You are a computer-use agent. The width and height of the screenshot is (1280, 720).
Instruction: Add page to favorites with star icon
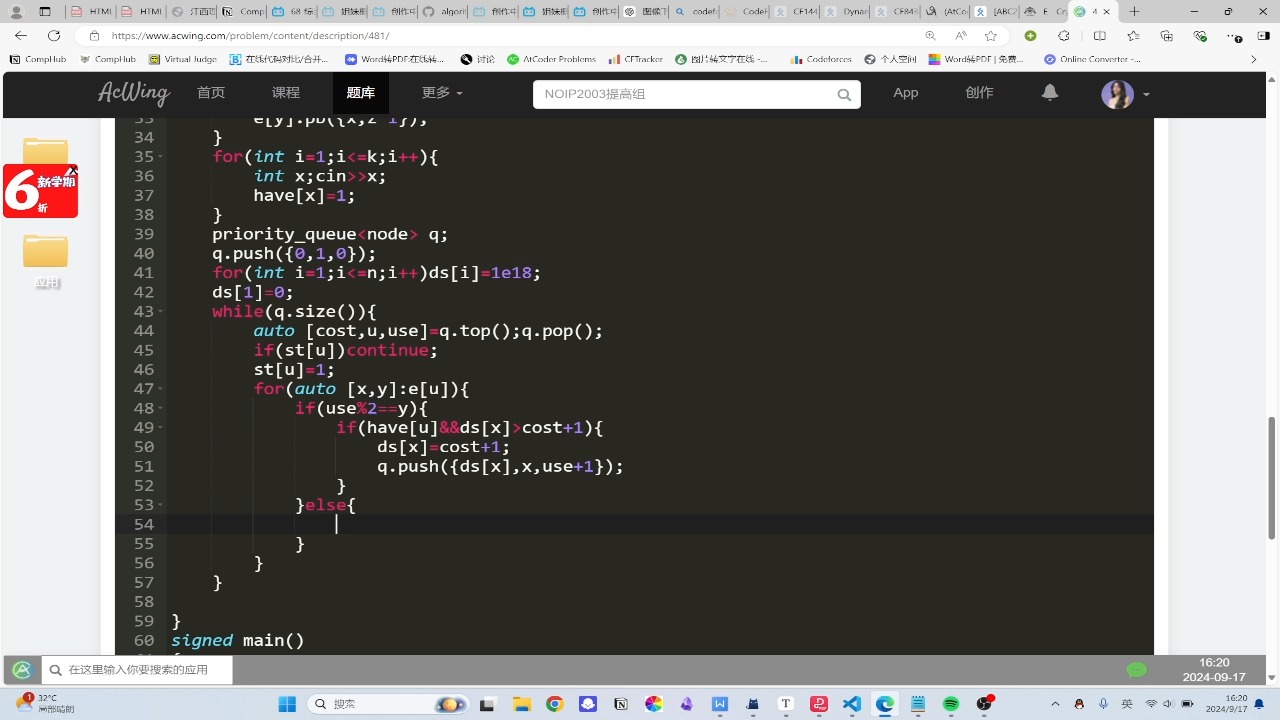pyautogui.click(x=990, y=35)
